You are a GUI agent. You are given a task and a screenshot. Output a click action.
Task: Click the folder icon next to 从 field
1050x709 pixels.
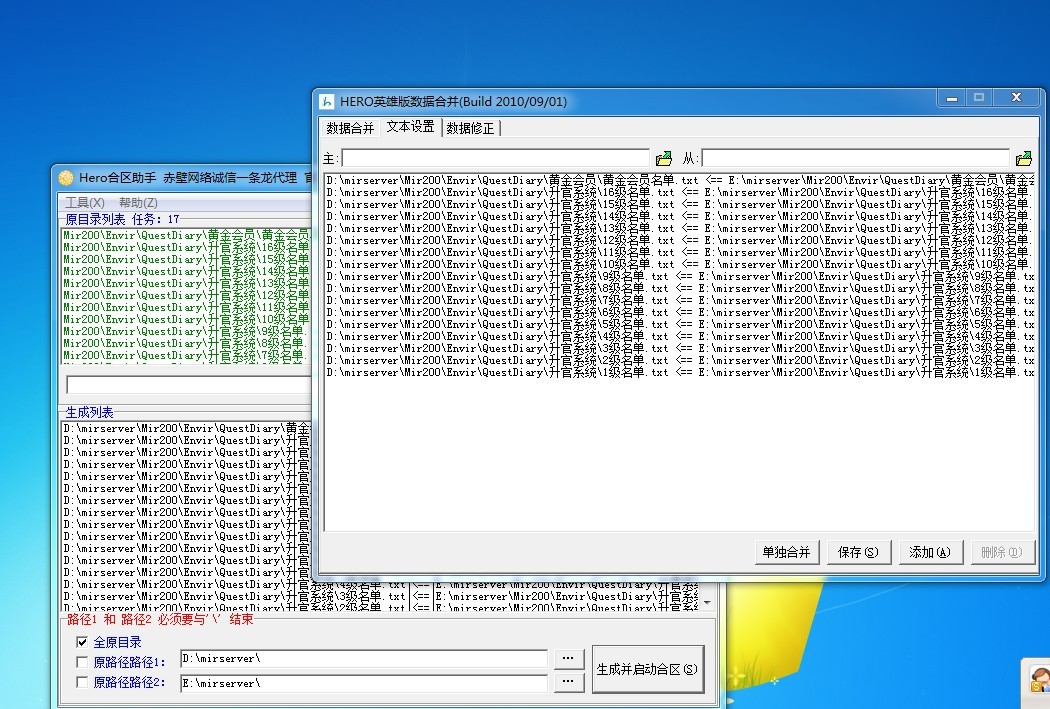(x=1023, y=158)
